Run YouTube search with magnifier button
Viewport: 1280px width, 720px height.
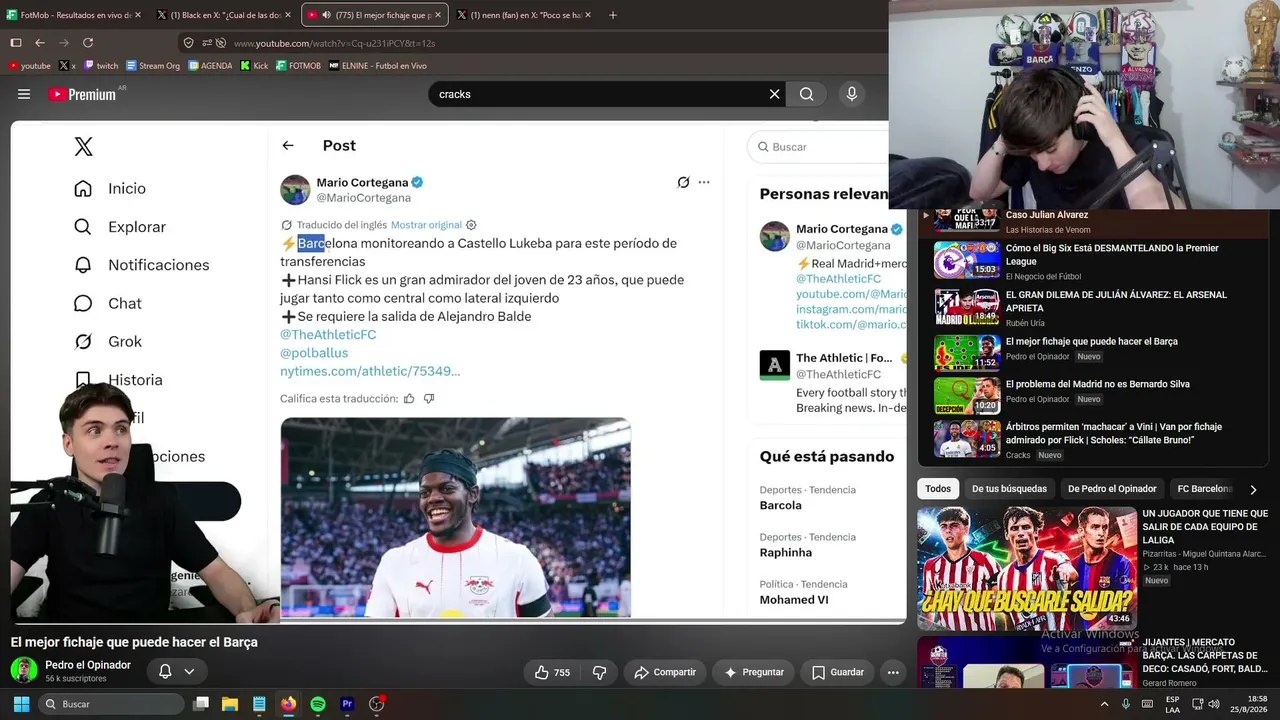click(806, 94)
